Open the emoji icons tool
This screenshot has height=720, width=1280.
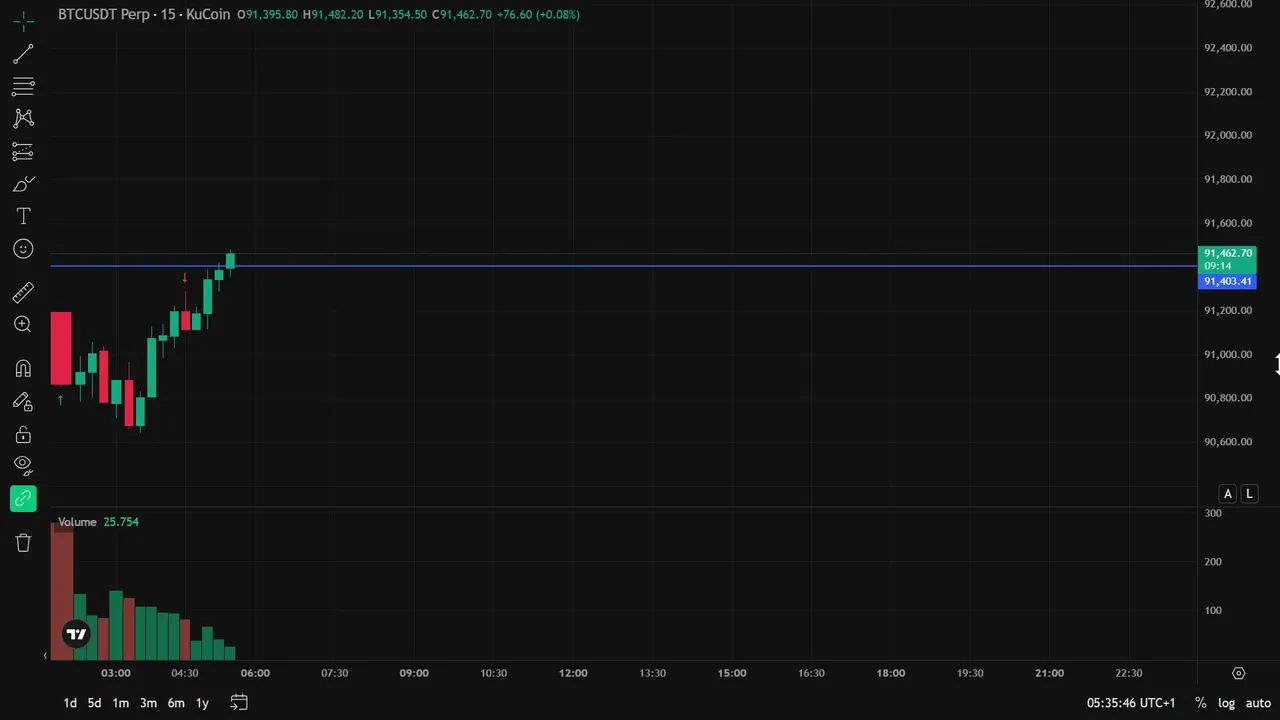coord(24,249)
